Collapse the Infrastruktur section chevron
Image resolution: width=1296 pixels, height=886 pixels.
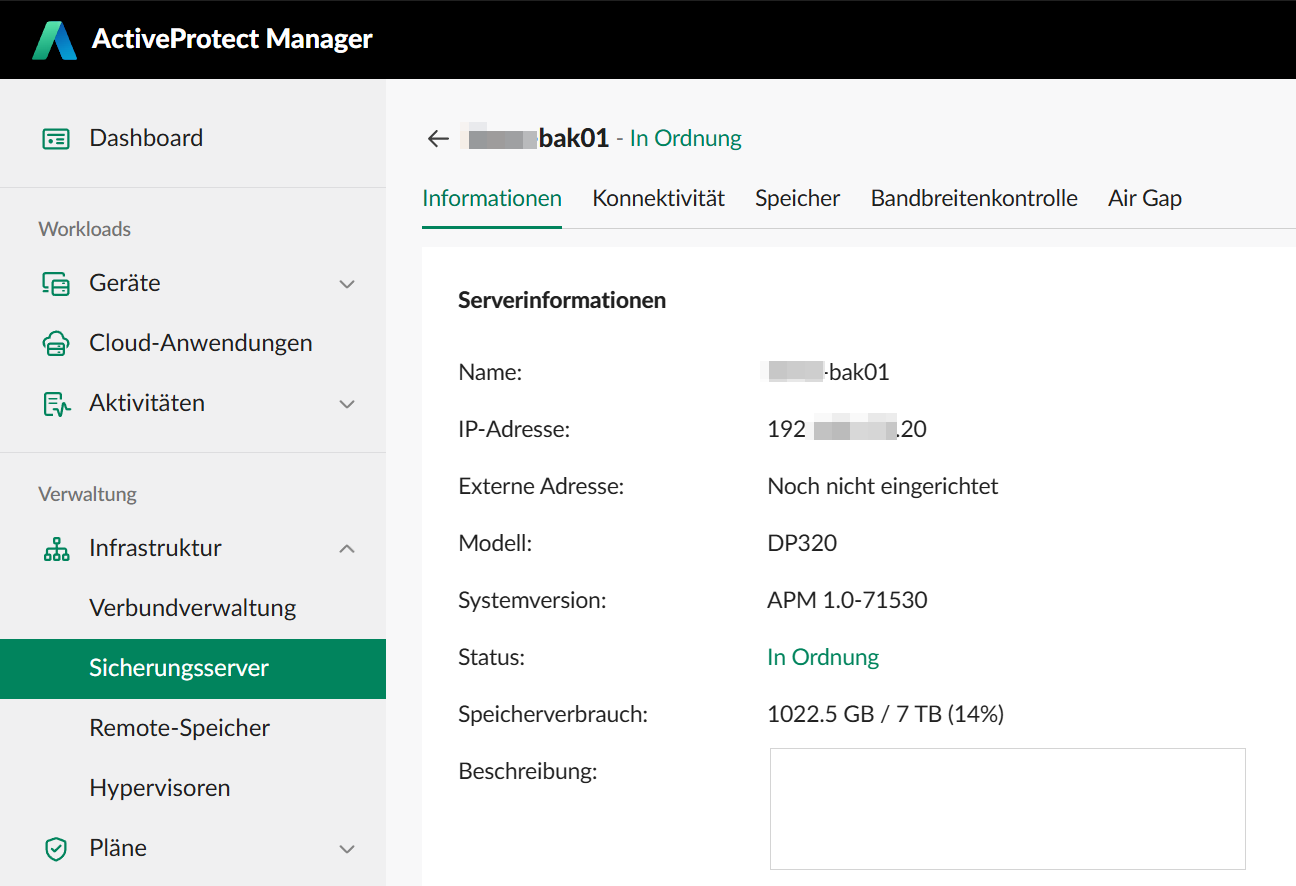click(x=347, y=548)
